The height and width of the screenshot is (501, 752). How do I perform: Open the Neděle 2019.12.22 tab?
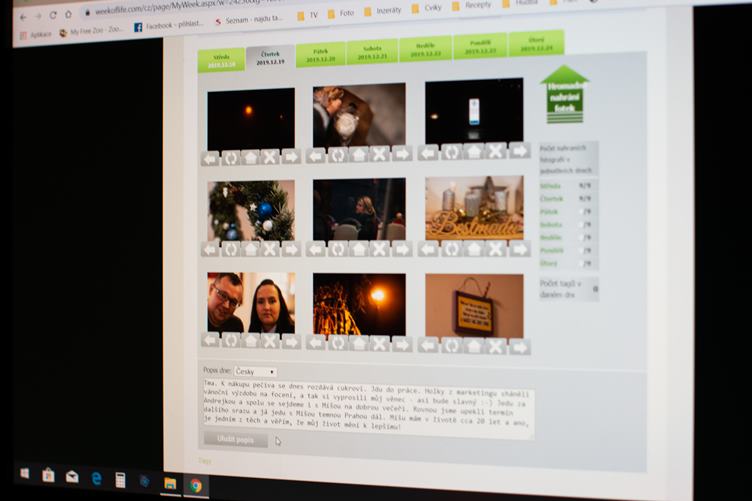coord(425,49)
